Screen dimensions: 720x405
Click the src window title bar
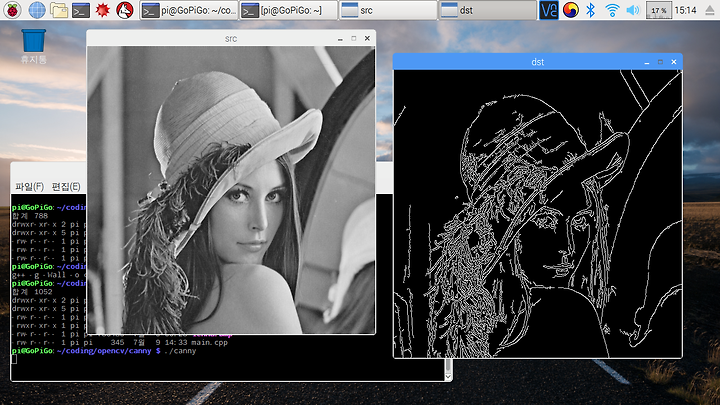point(231,39)
